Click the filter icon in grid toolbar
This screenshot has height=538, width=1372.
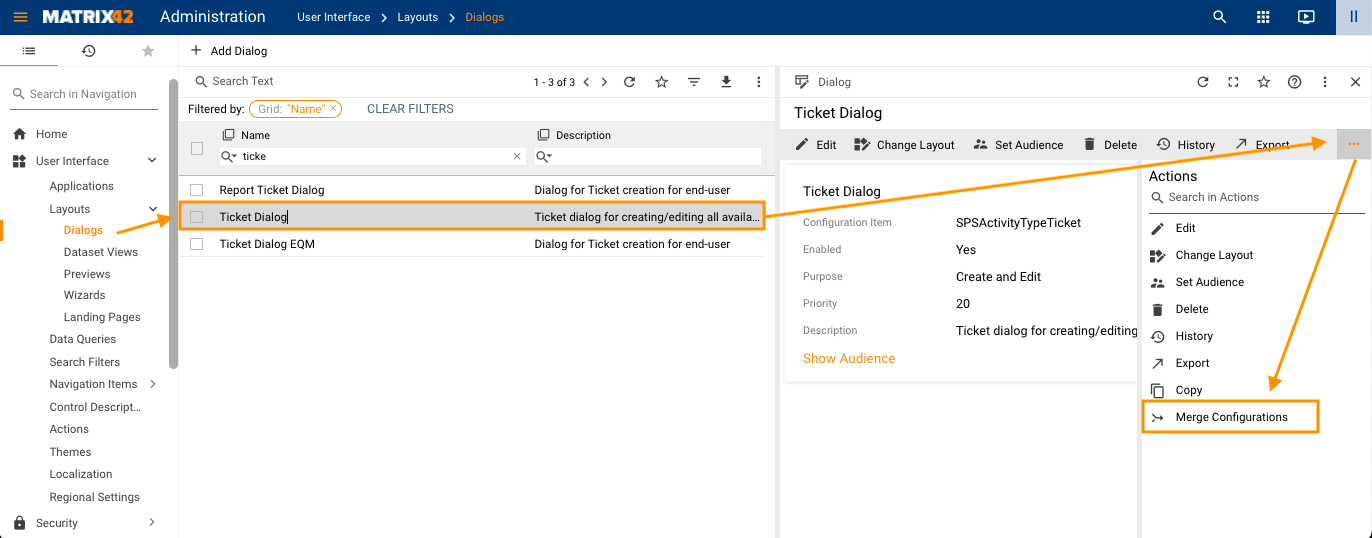click(x=694, y=82)
